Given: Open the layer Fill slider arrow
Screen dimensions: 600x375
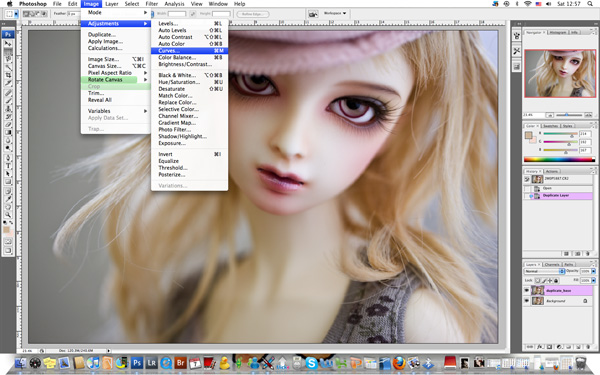Looking at the screenshot, I should click(593, 280).
